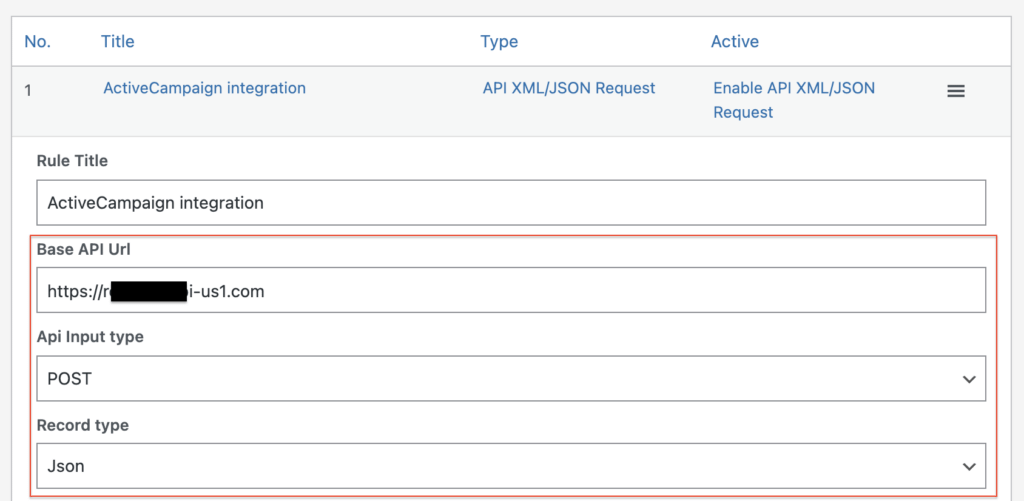Click the Record type label
This screenshot has width=1024, height=501.
pyautogui.click(x=83, y=425)
